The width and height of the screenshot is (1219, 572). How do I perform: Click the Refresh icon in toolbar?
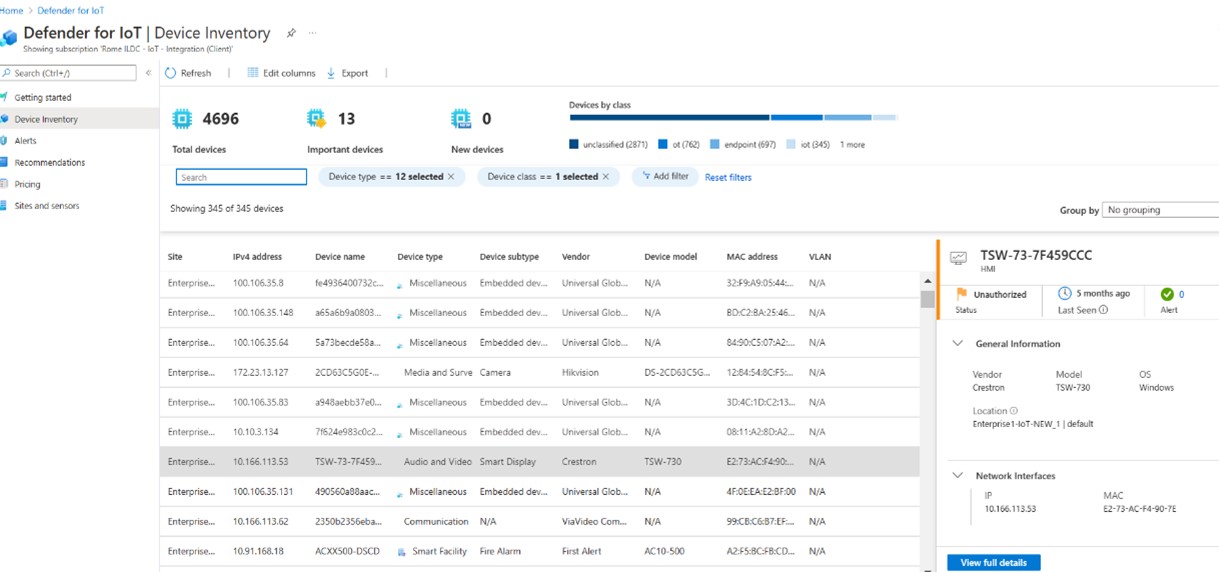coord(171,73)
